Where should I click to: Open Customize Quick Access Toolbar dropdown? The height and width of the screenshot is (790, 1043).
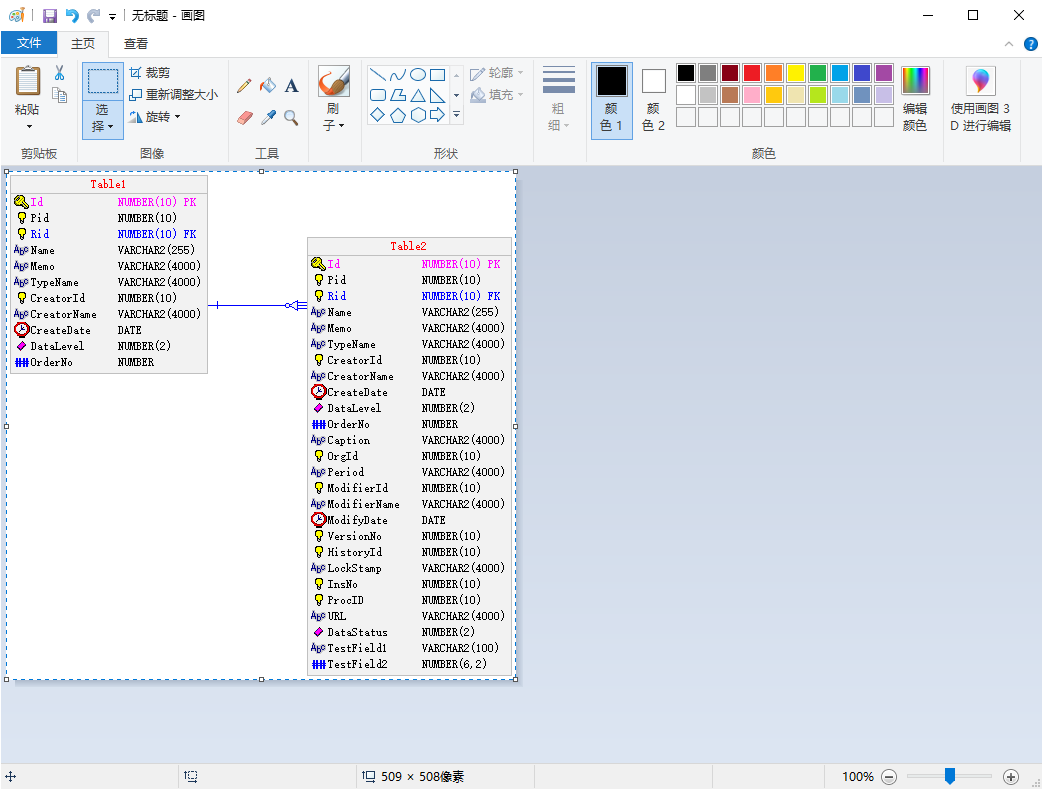tap(112, 17)
